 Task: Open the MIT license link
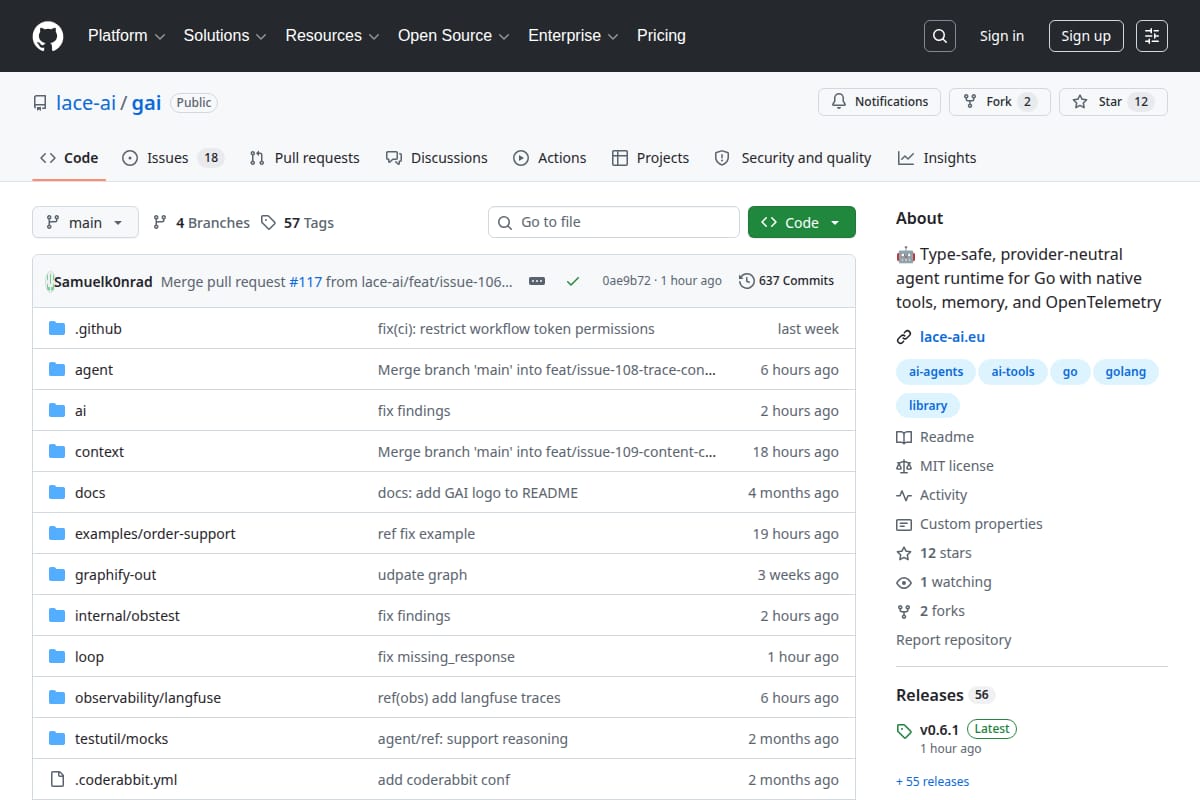coord(945,466)
